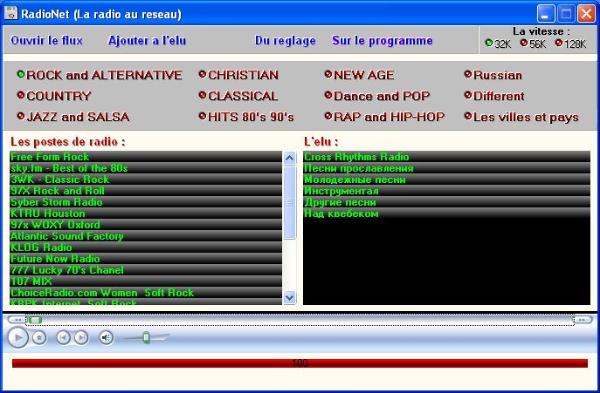This screenshot has width=600, height=393.
Task: Select Russian category
Action: 493,75
